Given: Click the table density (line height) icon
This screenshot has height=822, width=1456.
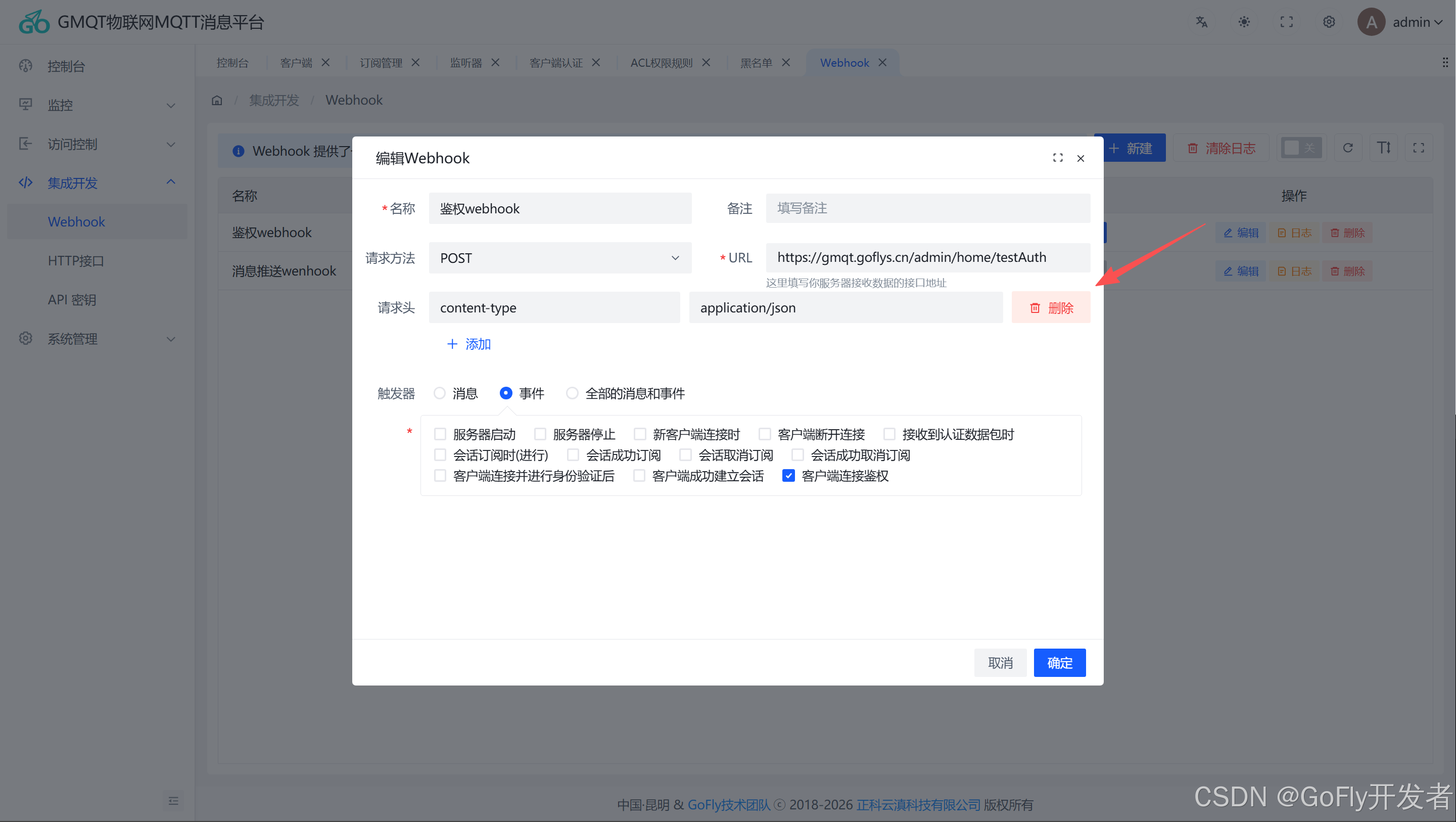Looking at the screenshot, I should click(x=1384, y=148).
